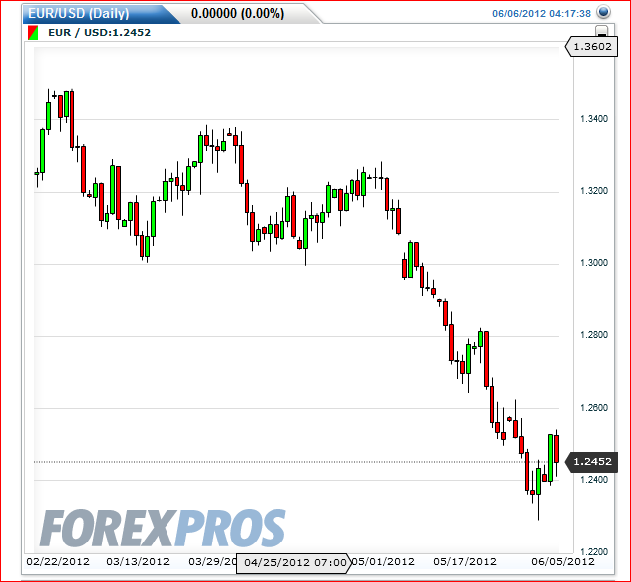Click the 06/06/2012 04:17:38 timestamp
Viewport: 631px width, 582px height.
tap(541, 14)
